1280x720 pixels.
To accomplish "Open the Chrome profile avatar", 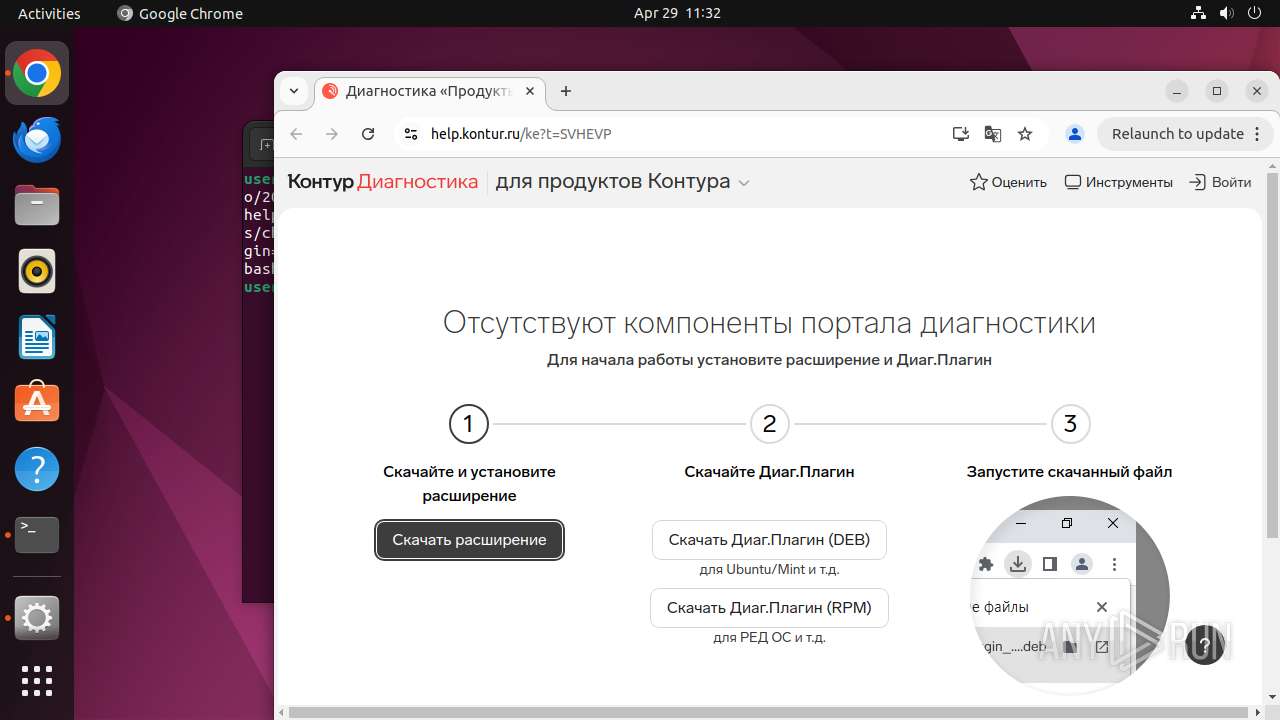I will (1075, 134).
